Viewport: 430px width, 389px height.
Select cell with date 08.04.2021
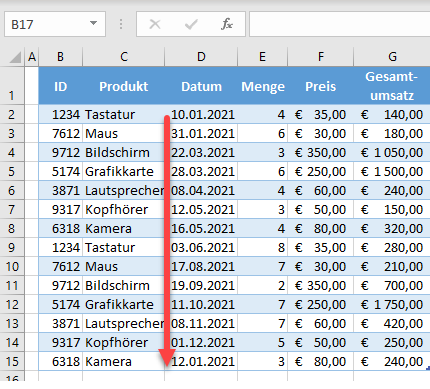point(201,190)
